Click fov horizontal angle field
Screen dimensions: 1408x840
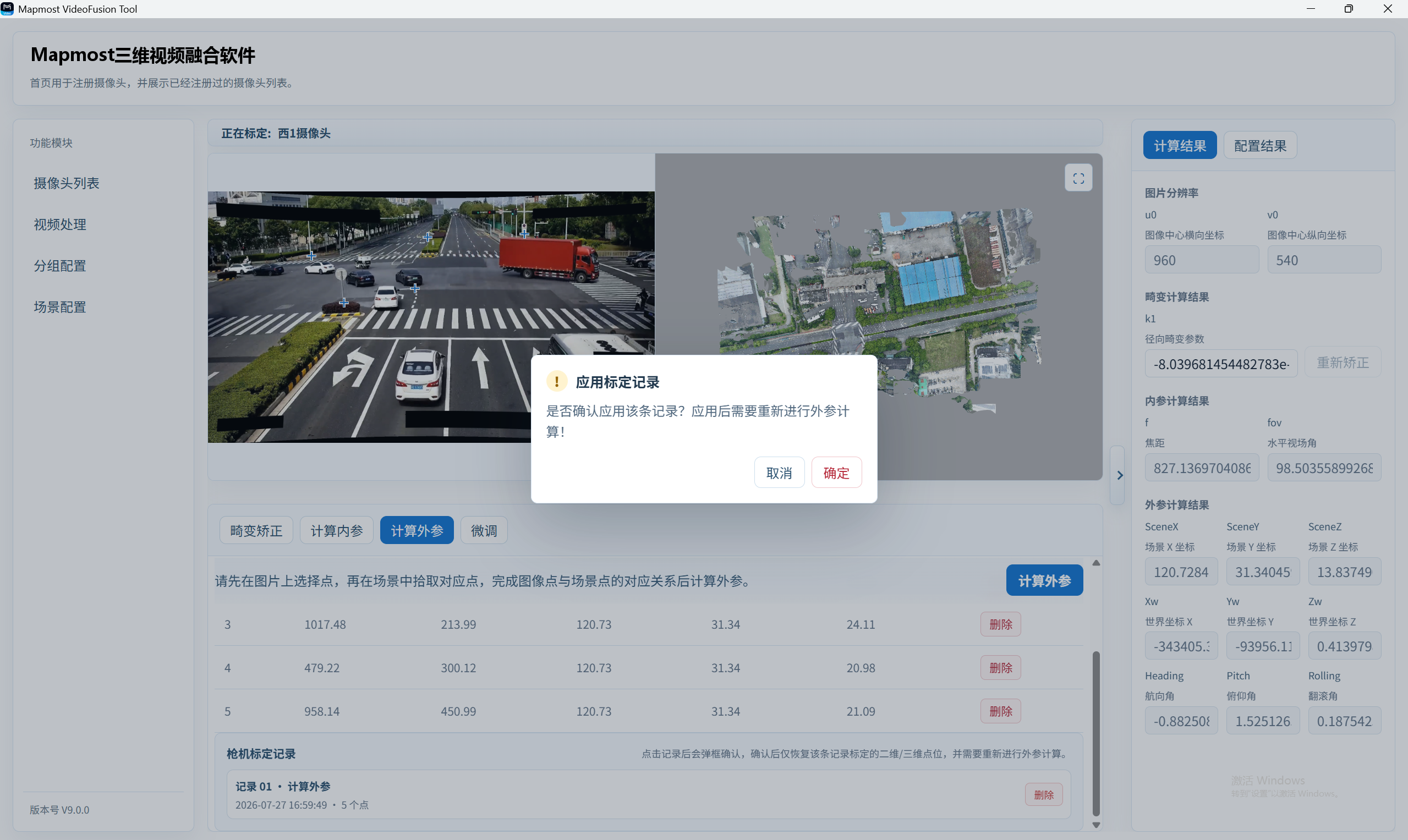pos(1324,468)
